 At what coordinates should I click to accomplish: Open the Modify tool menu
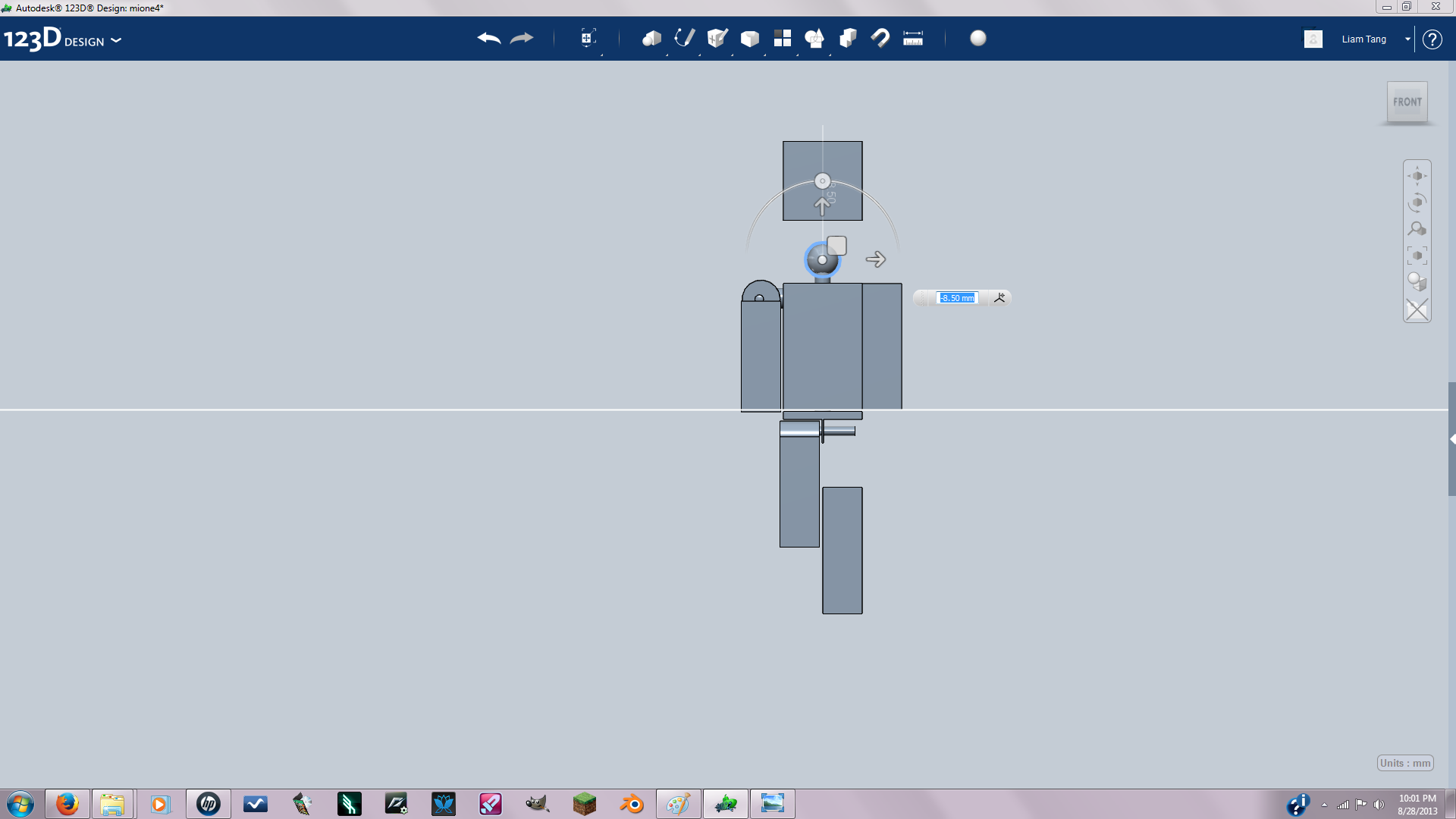pos(750,38)
